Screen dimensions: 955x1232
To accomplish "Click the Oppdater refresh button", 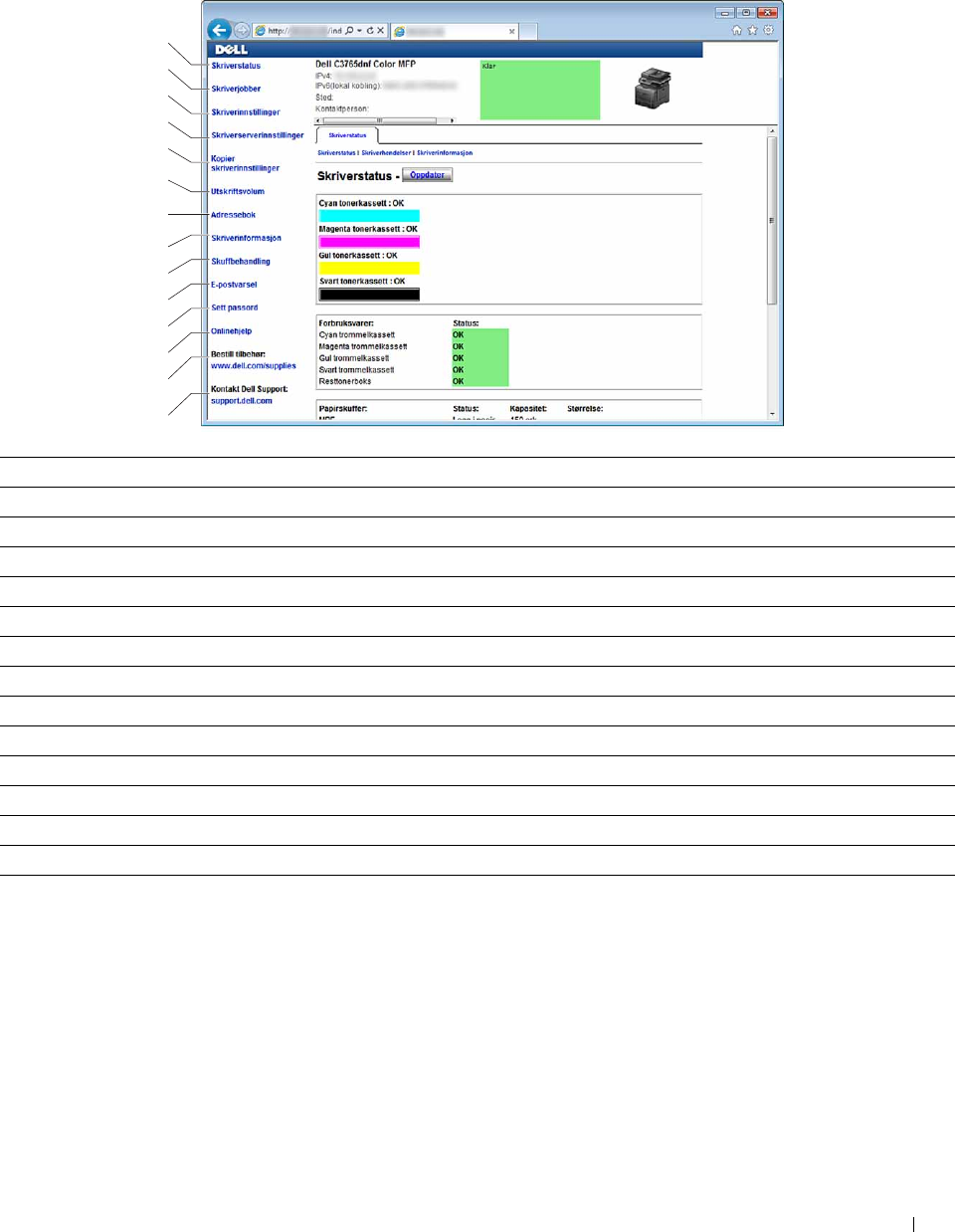I will point(428,175).
